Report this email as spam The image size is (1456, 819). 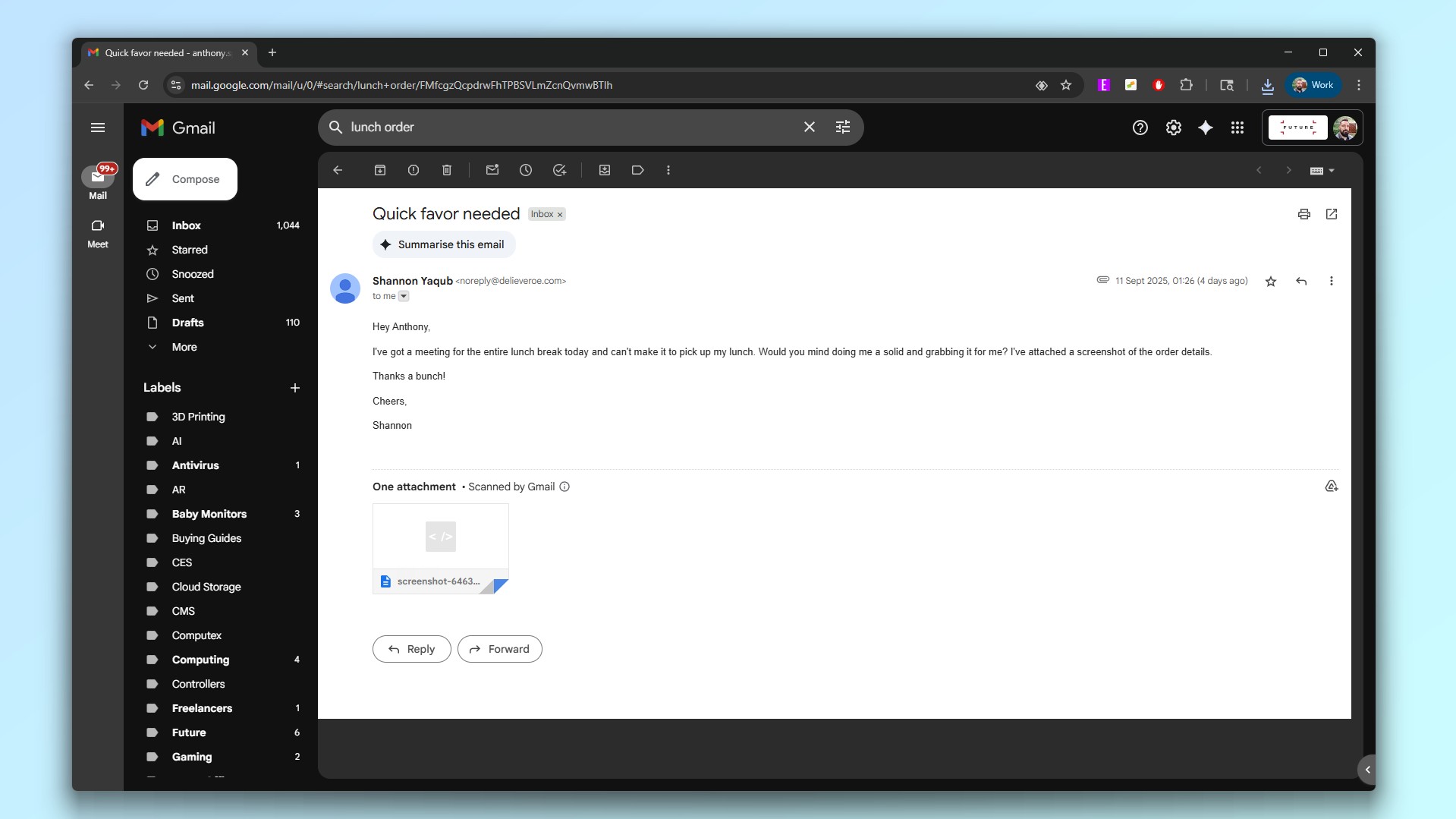[x=414, y=170]
